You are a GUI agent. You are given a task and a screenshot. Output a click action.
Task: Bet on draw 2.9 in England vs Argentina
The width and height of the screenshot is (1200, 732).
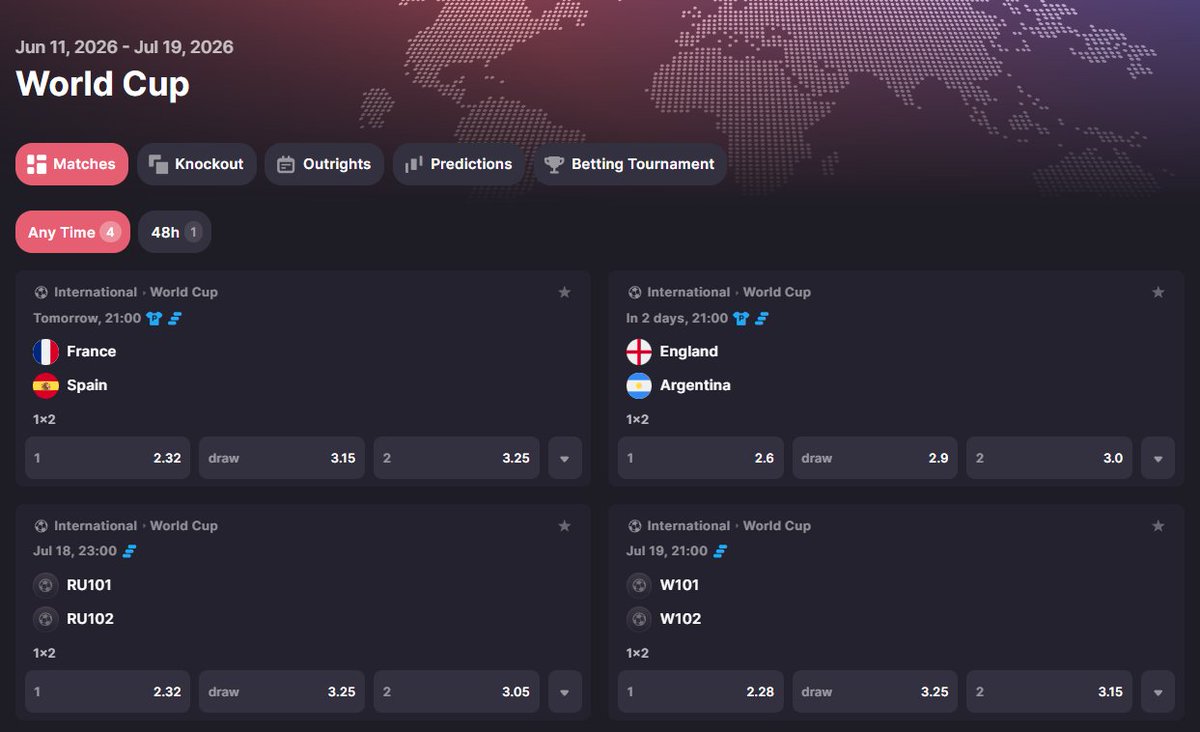pyautogui.click(x=875, y=458)
